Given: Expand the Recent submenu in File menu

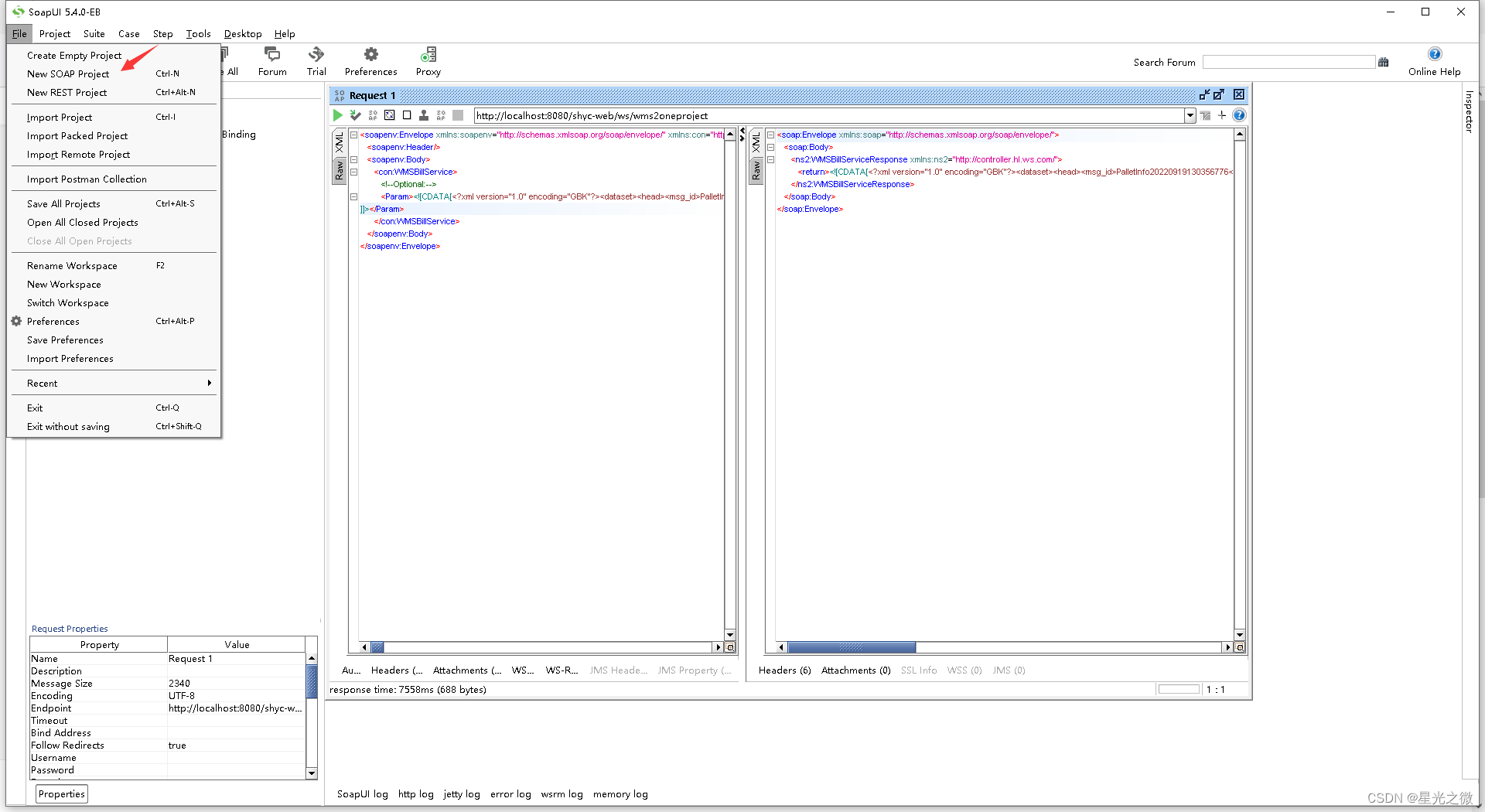Looking at the screenshot, I should (x=114, y=383).
